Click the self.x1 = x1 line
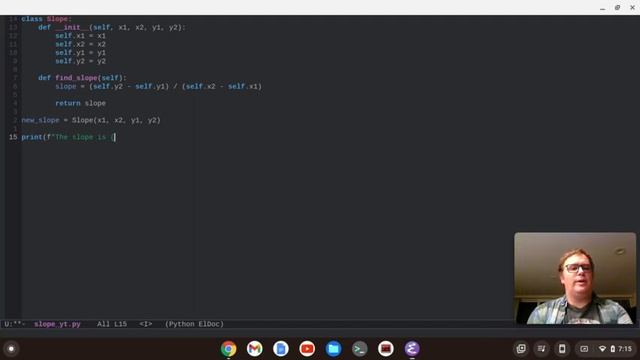The image size is (640, 360). [80, 36]
